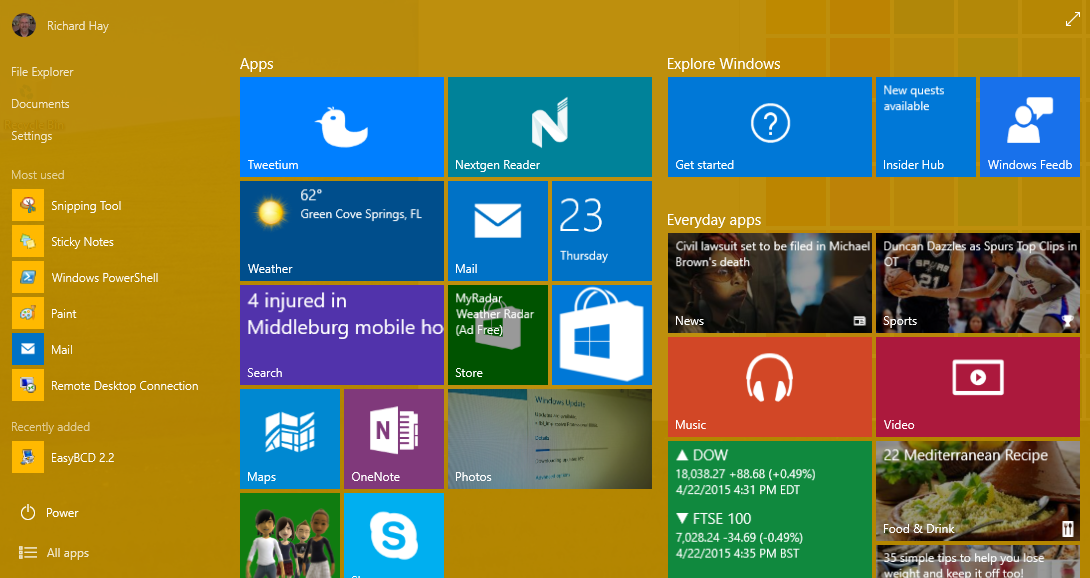Image resolution: width=1090 pixels, height=578 pixels.
Task: Open the Tweetium bird tile
Action: tap(341, 127)
